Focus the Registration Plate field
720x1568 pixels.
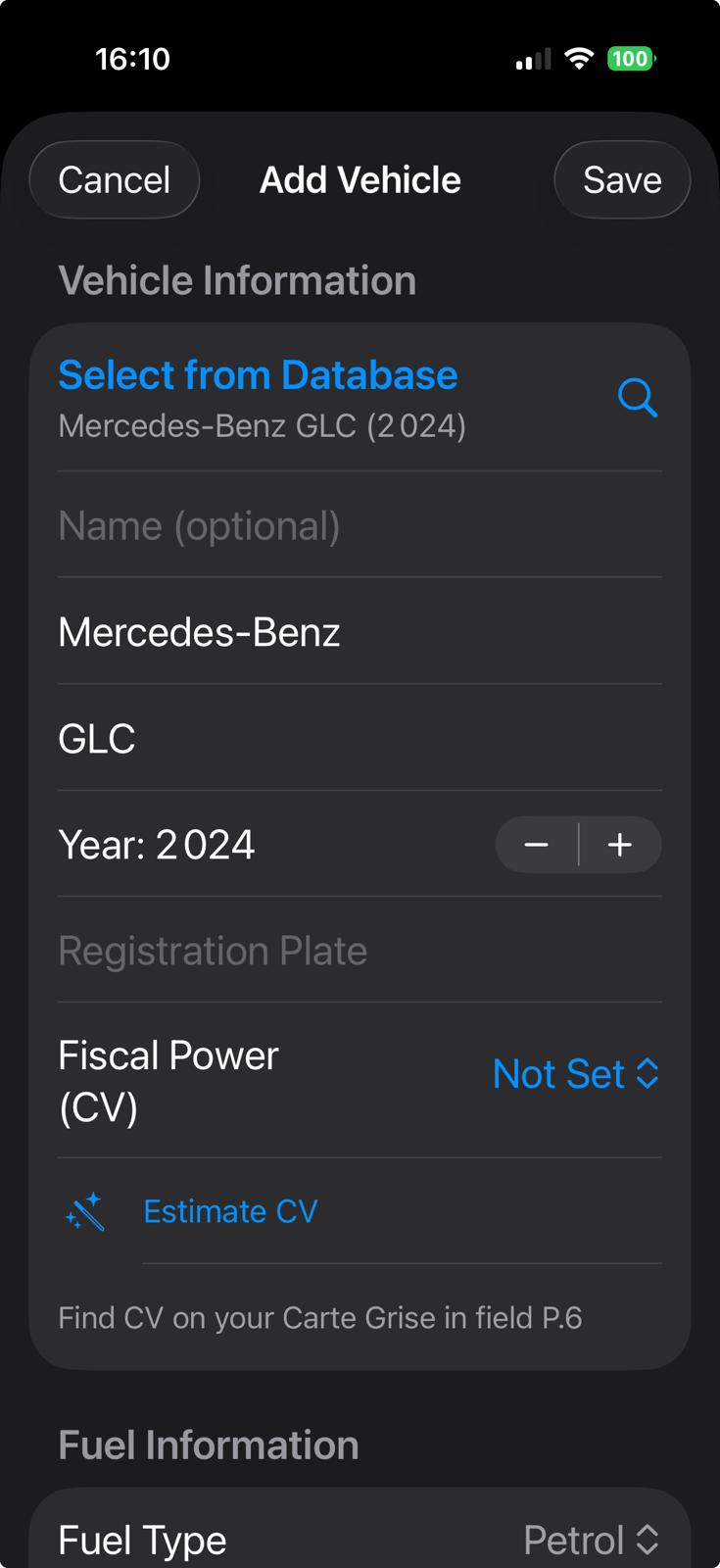tap(360, 951)
